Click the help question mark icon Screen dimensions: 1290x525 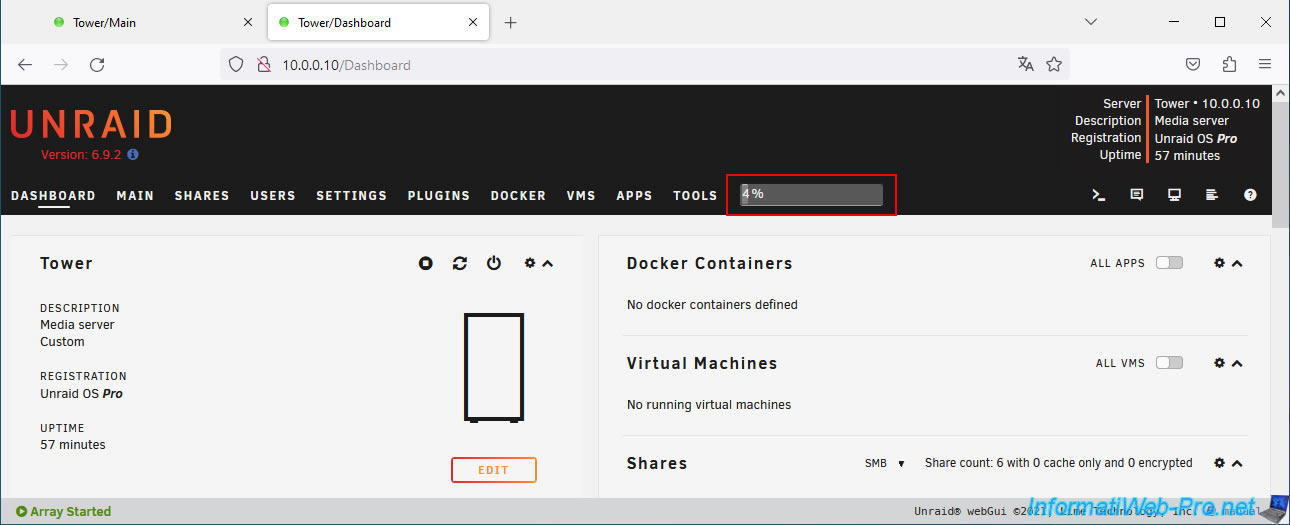[1250, 195]
